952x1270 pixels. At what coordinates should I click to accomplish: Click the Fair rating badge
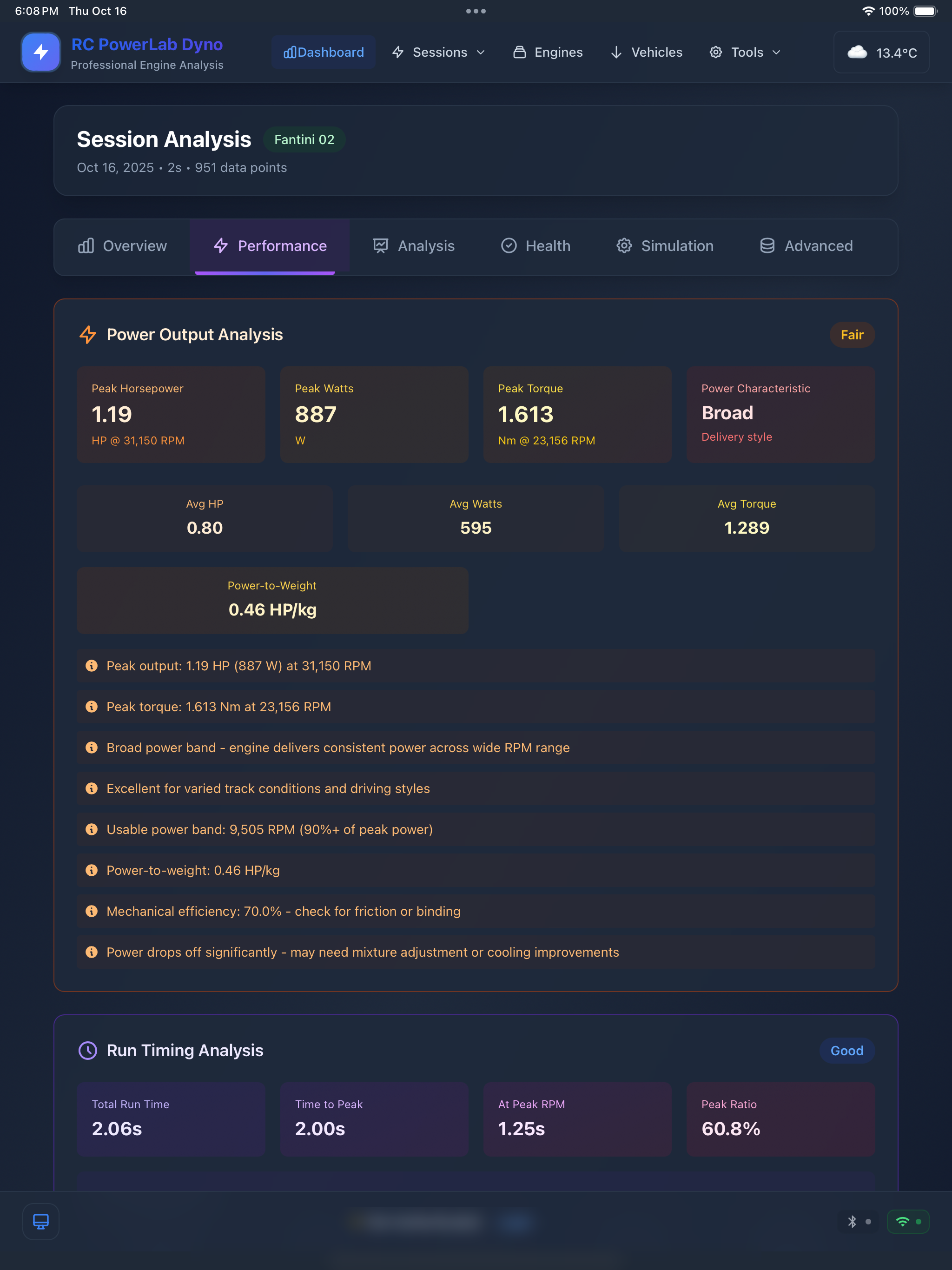tap(852, 335)
